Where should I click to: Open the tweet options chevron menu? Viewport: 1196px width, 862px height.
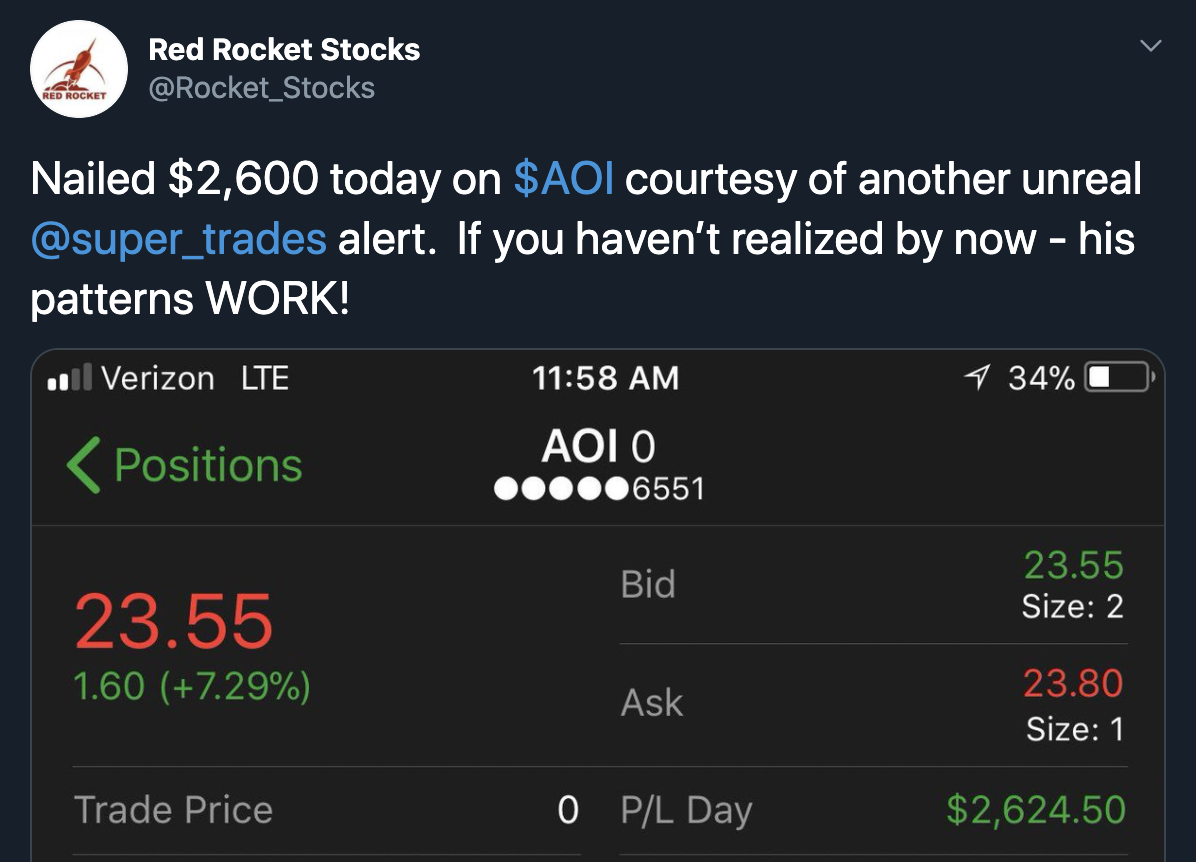(x=1152, y=46)
